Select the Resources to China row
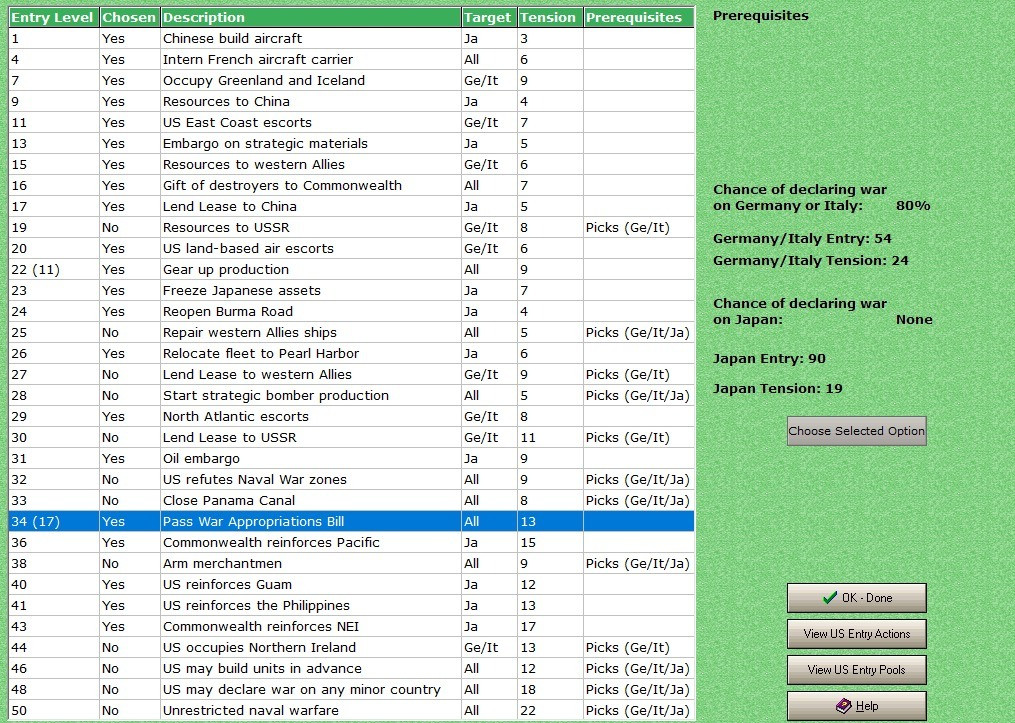The image size is (1015, 723). pyautogui.click(x=351, y=102)
